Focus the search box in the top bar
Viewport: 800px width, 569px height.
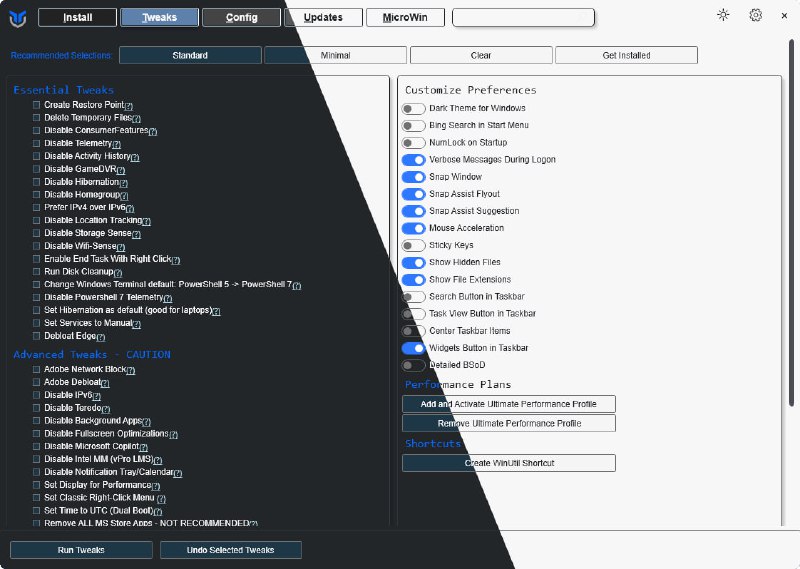pyautogui.click(x=522, y=17)
